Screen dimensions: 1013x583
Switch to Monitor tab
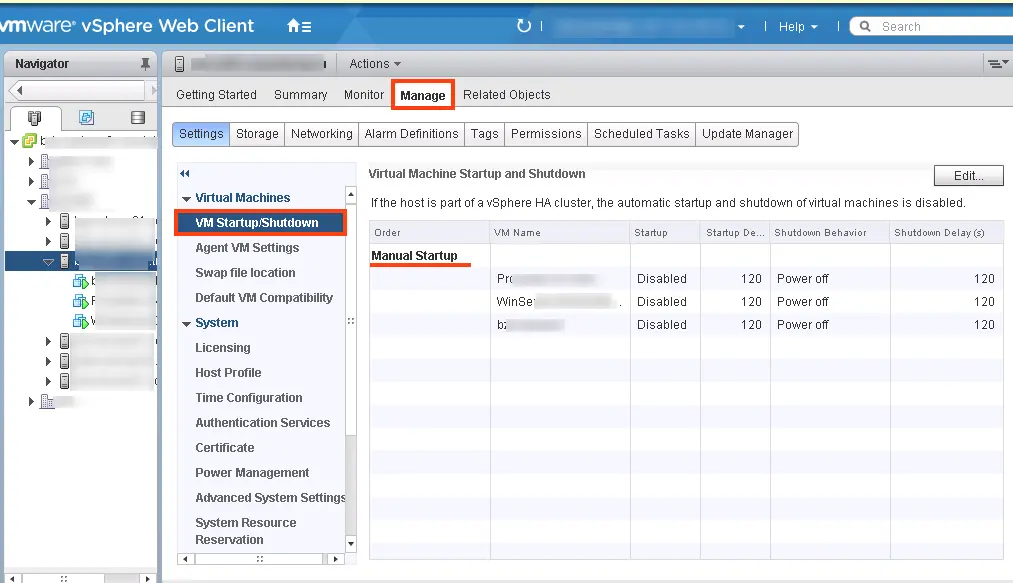coord(364,94)
